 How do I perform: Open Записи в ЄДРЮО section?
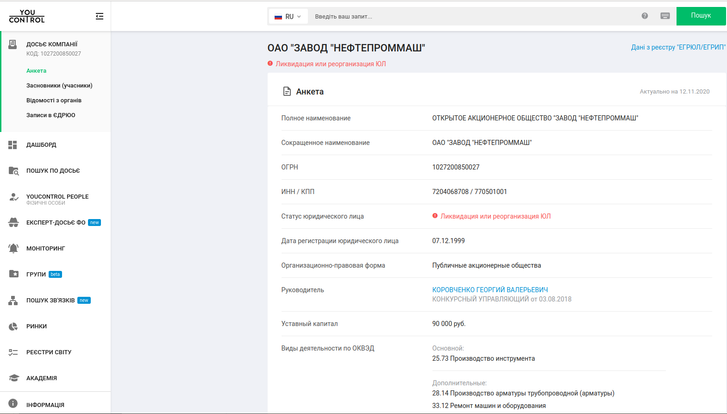tap(51, 115)
